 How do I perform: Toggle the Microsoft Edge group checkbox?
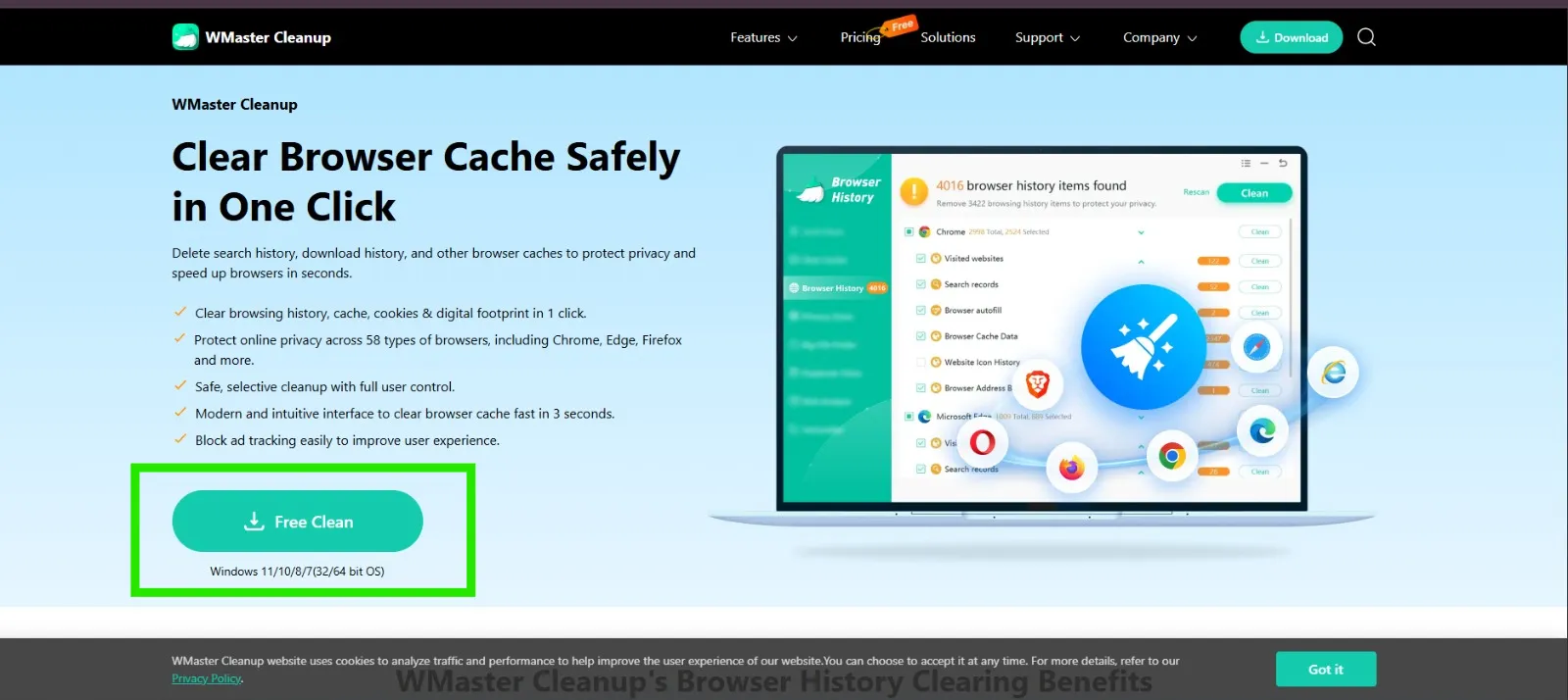pos(909,417)
